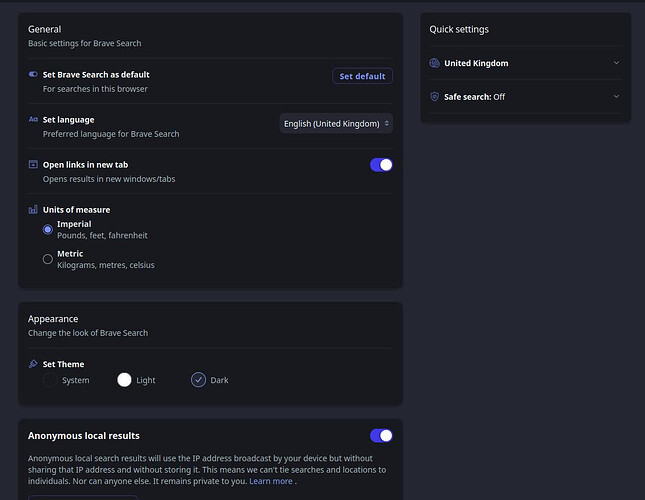Open the Learn more link
Viewport: 645px width, 500px height.
[271, 481]
